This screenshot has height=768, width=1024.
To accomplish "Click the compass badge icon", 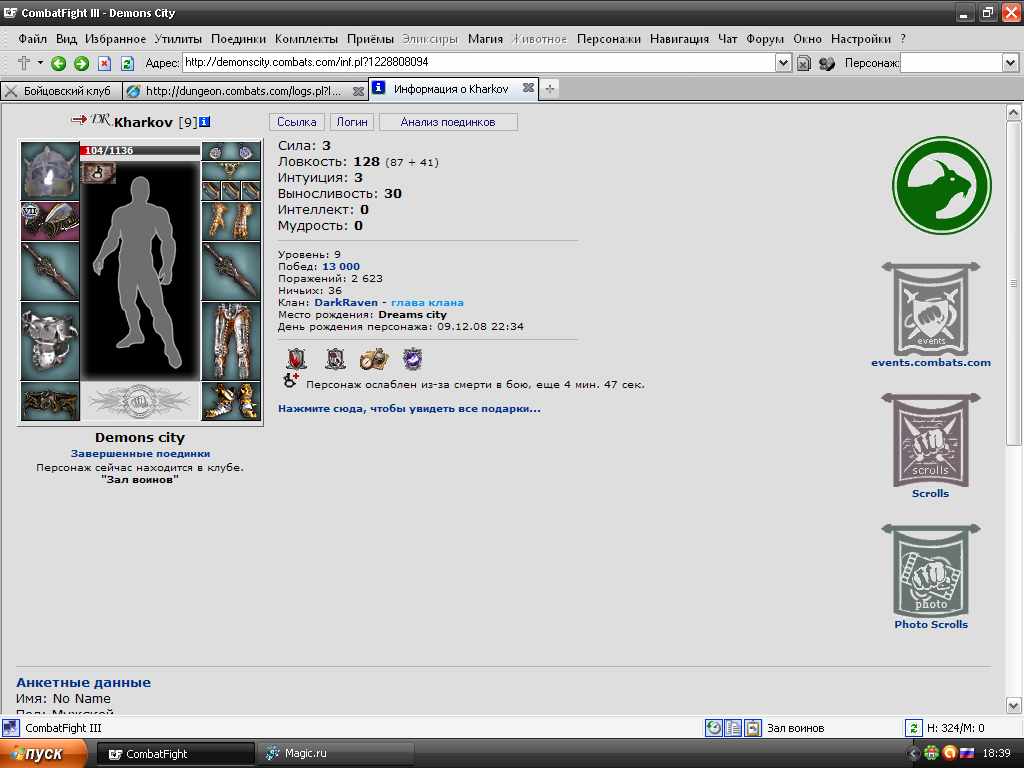I will click(374, 359).
